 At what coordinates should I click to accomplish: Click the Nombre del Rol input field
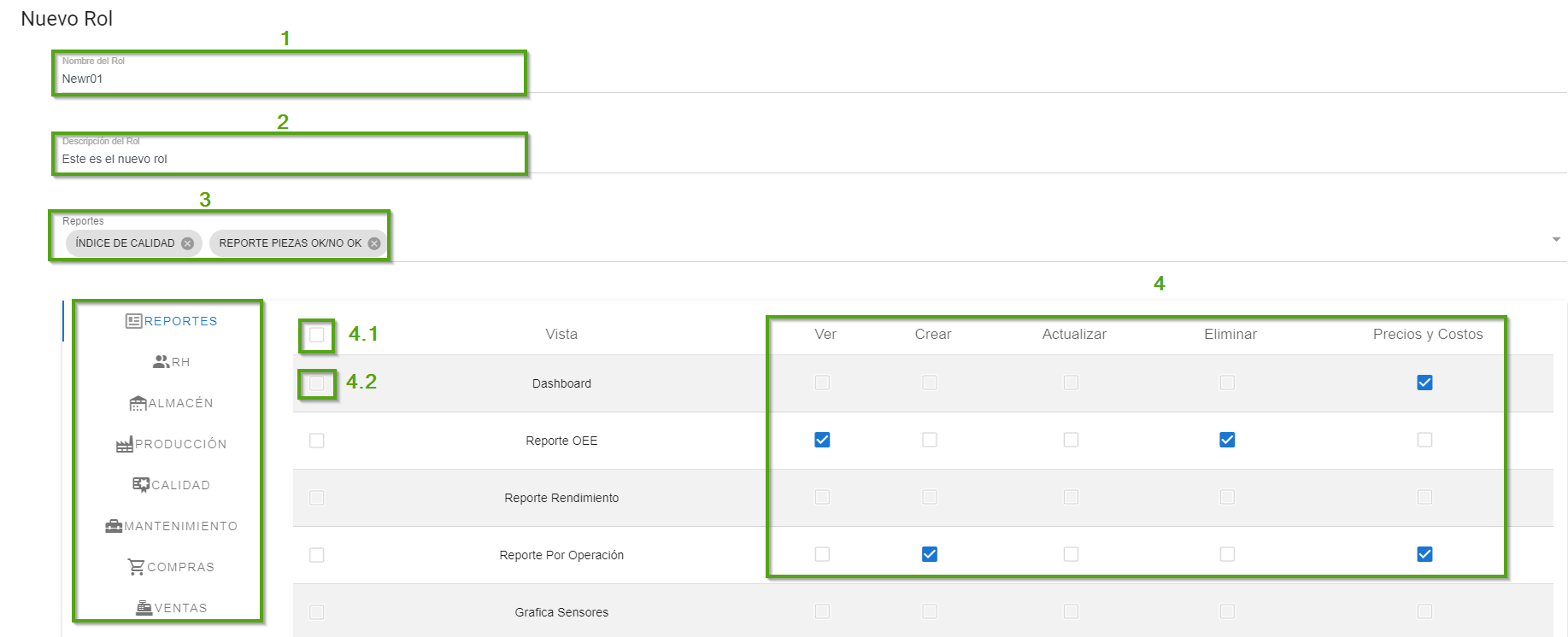[x=291, y=79]
